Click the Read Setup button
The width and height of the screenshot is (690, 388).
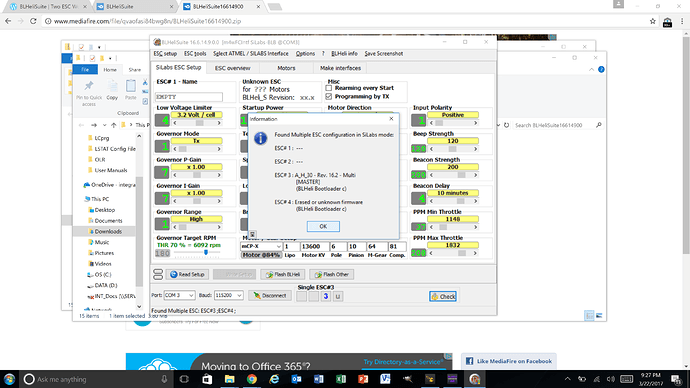click(187, 275)
